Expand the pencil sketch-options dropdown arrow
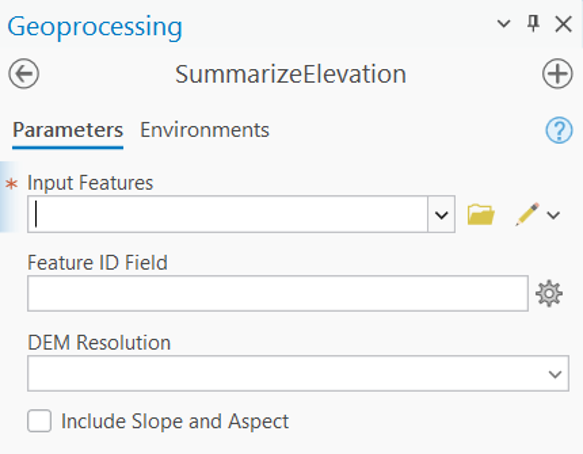The height and width of the screenshot is (454, 583). [x=554, y=215]
